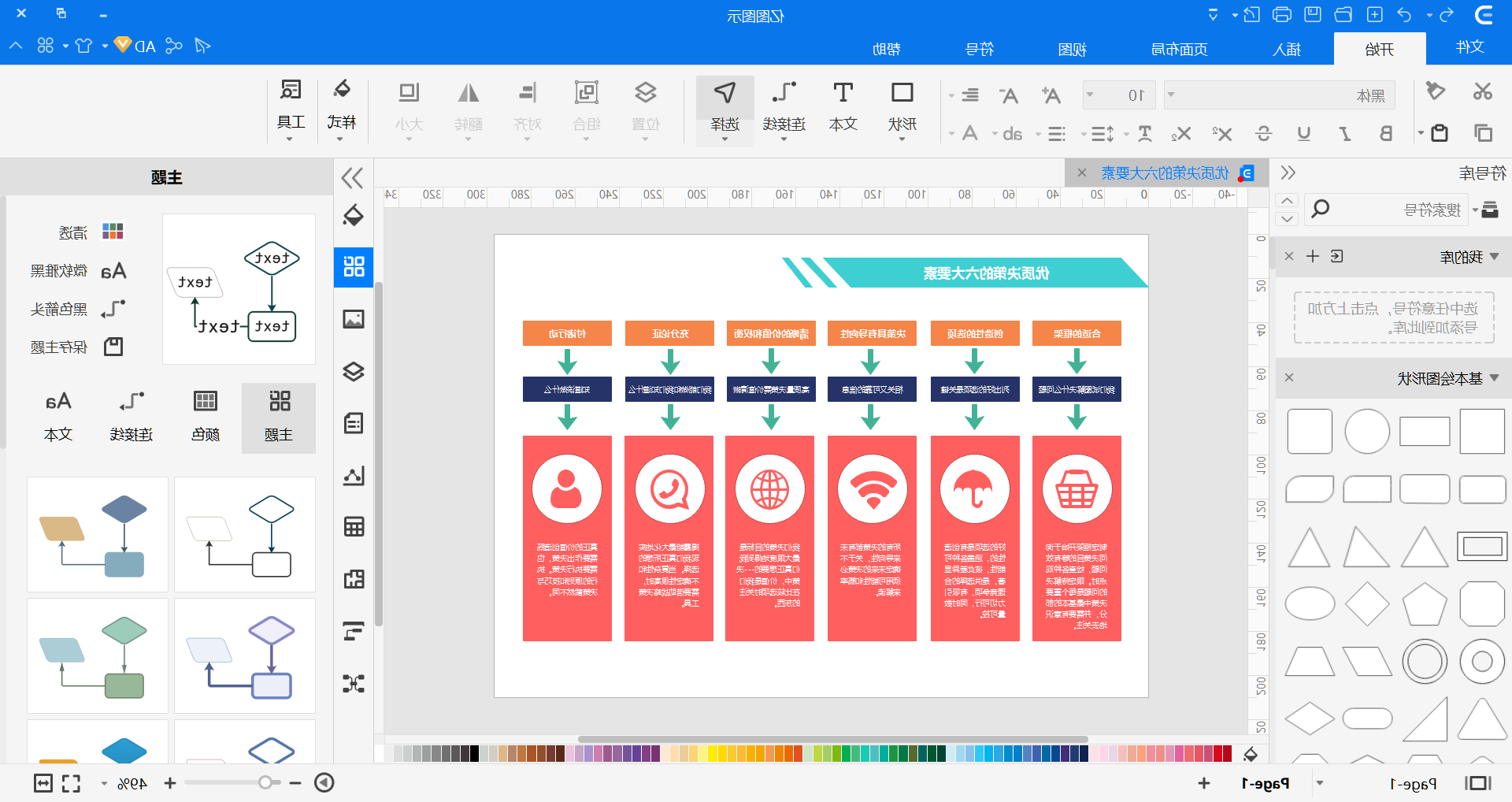Image resolution: width=1512 pixels, height=802 pixels.
Task: Toggle Underline formatting
Action: (1304, 134)
